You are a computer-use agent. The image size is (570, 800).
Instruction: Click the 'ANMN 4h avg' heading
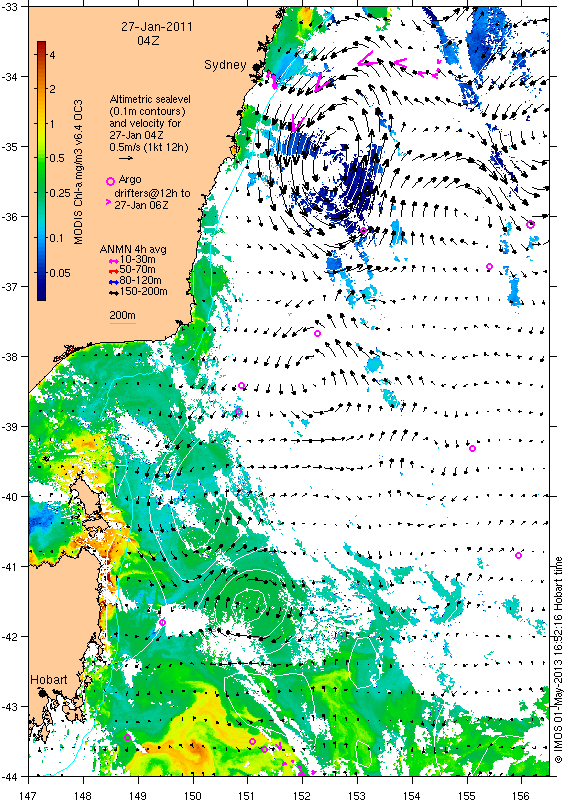coord(133,249)
